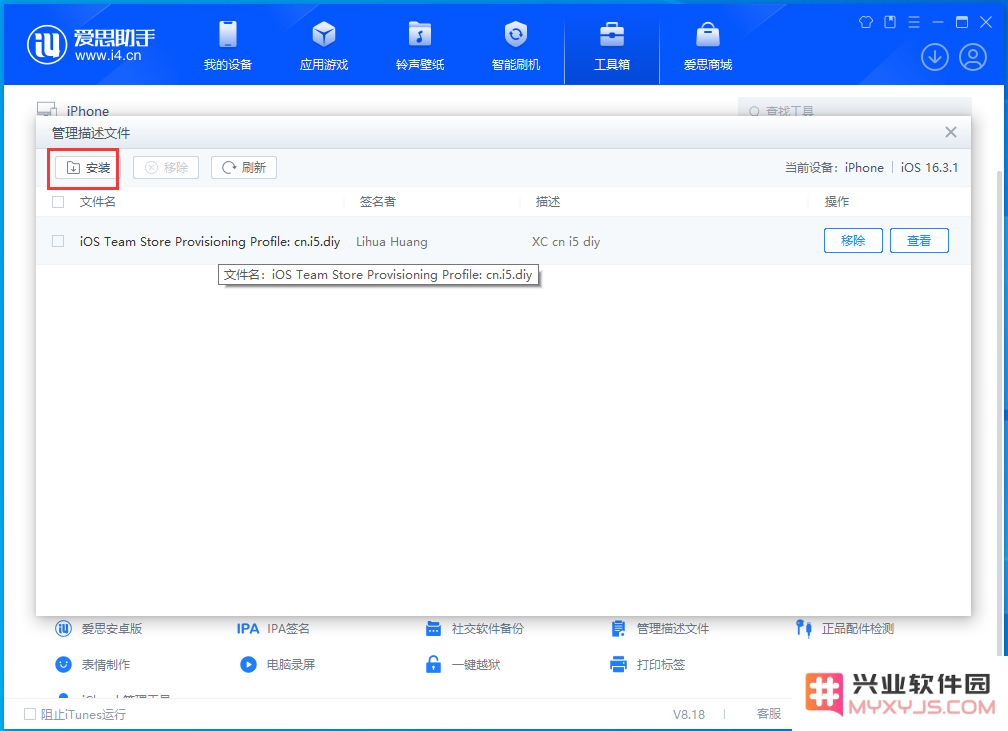Check the iOS Team Store Provisioning Profile row
Viewport: 1008px width, 731px height.
tap(58, 241)
